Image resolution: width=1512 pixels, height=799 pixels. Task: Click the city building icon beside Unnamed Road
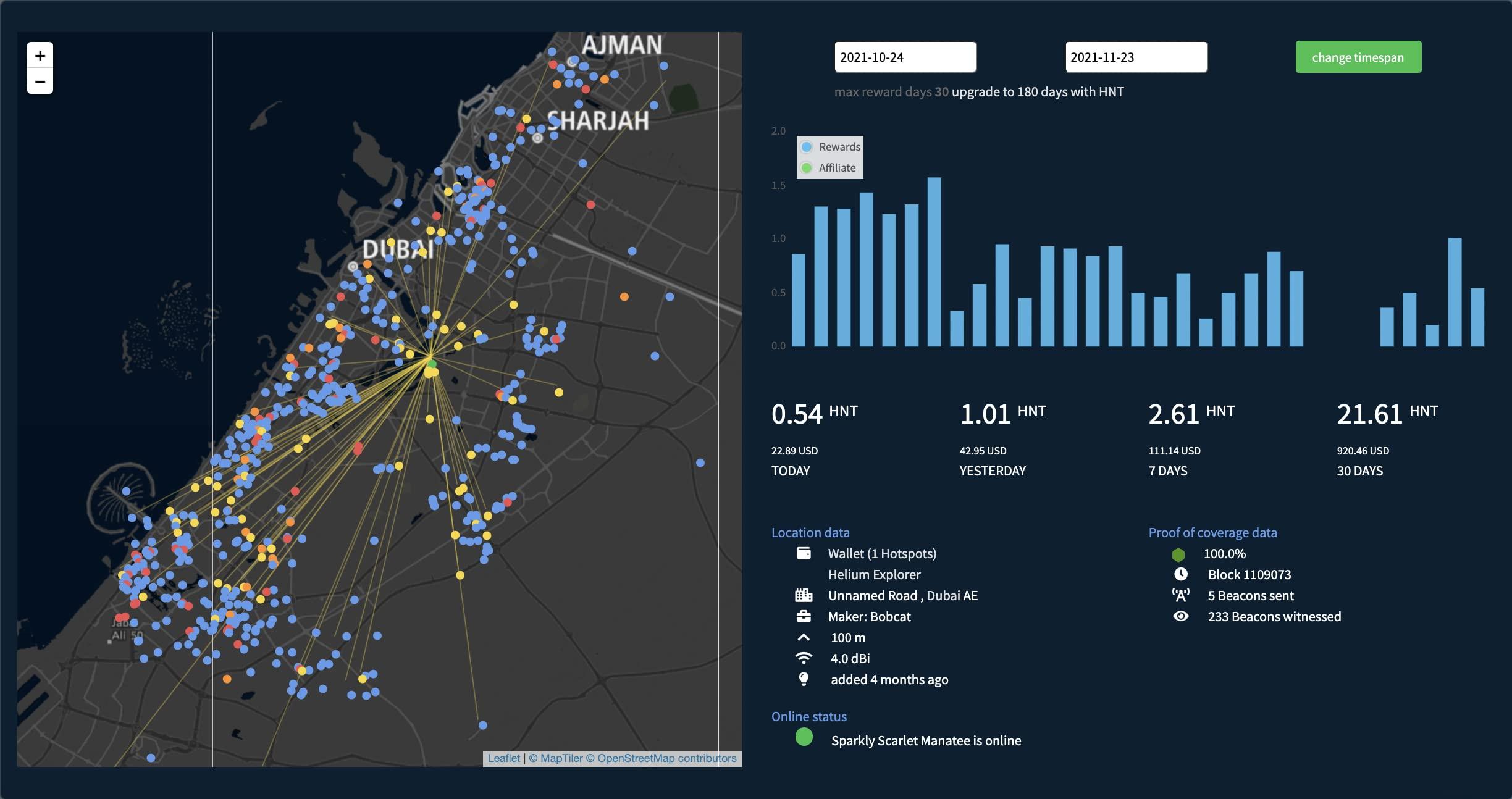point(804,595)
